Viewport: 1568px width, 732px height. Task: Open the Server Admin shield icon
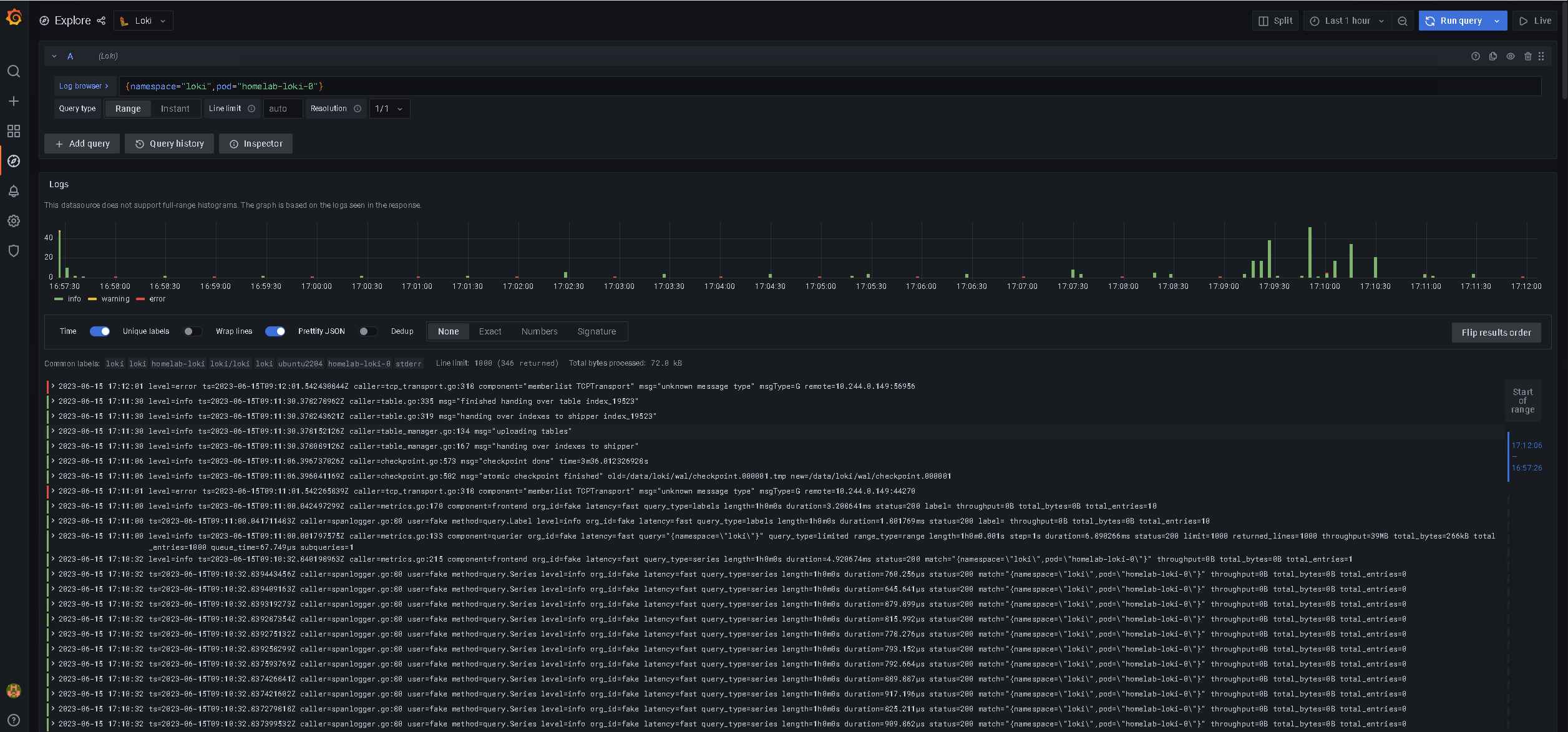(14, 251)
